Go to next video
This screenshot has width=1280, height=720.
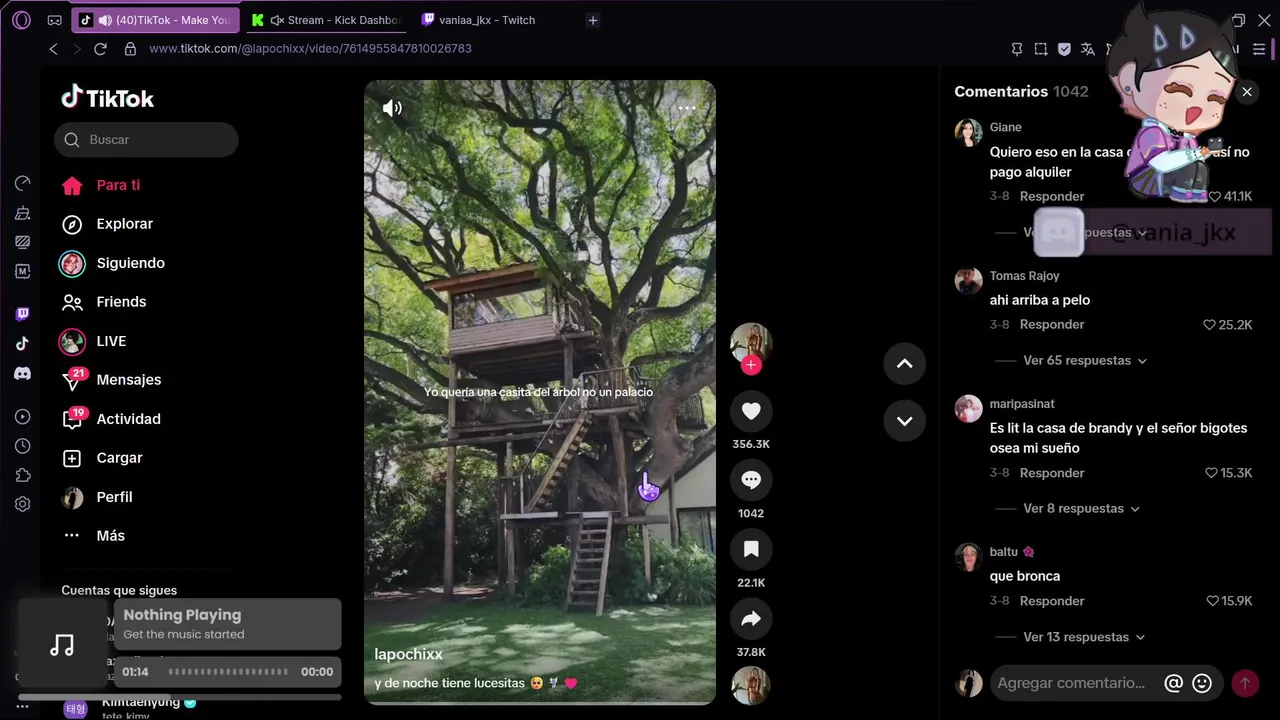(904, 421)
